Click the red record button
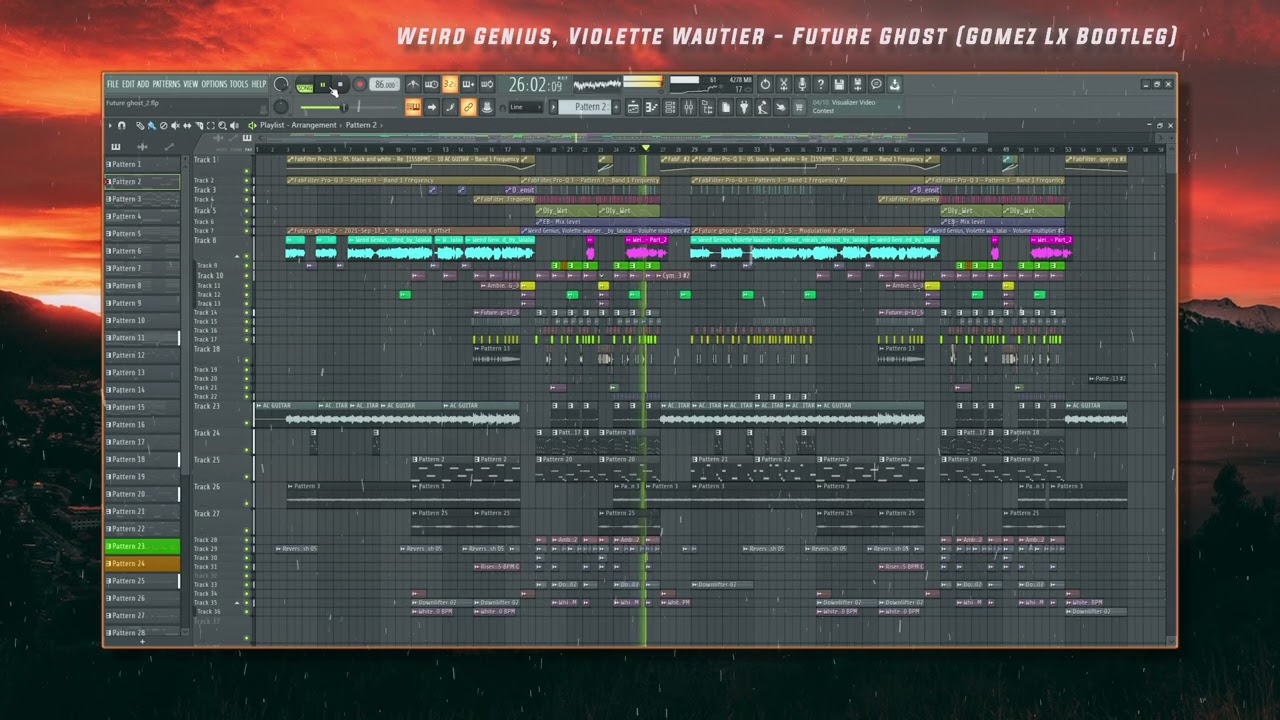 (359, 84)
